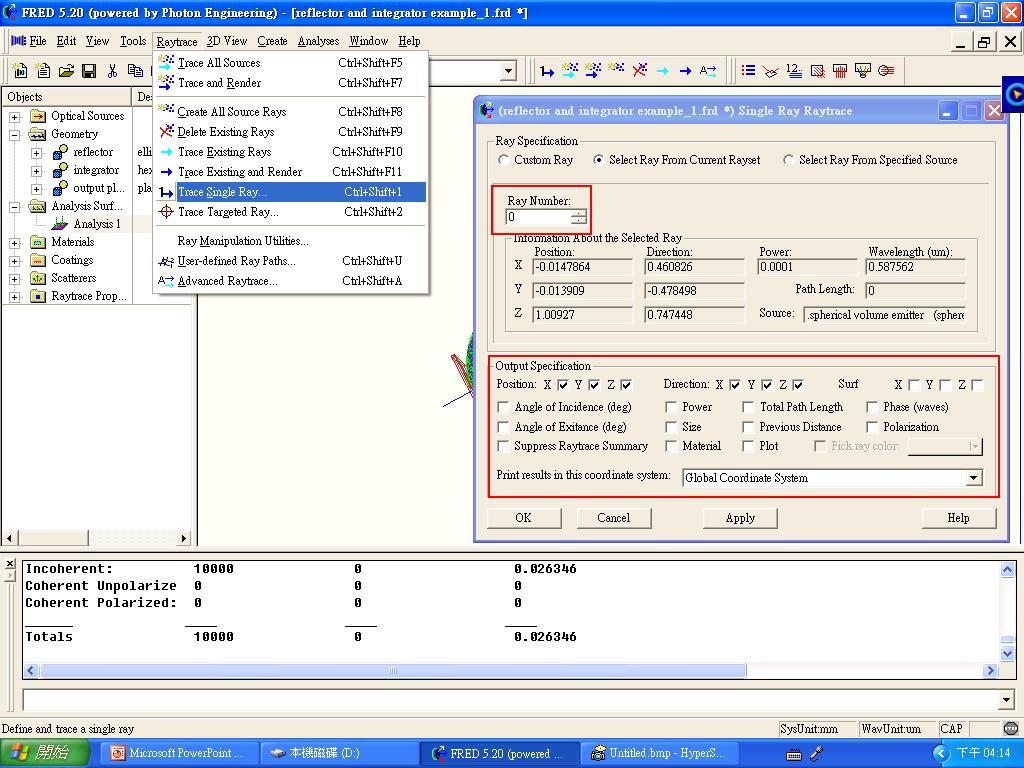Expand the reflector tree node
The image size is (1024, 768).
(37, 153)
